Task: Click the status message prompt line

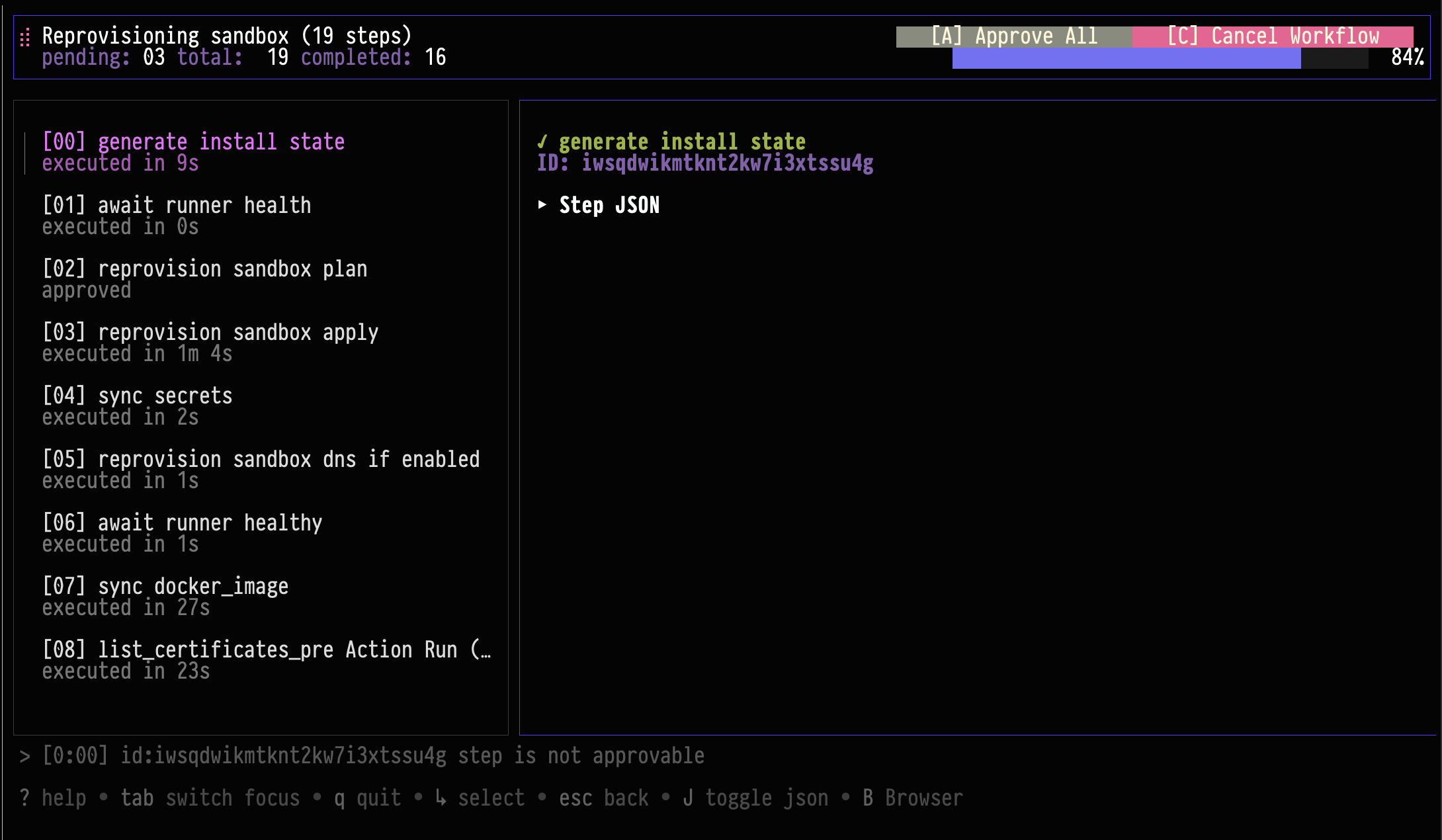Action: click(362, 755)
